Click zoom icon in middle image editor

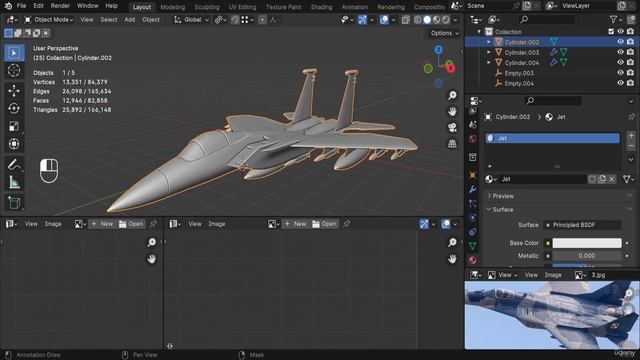click(452, 242)
